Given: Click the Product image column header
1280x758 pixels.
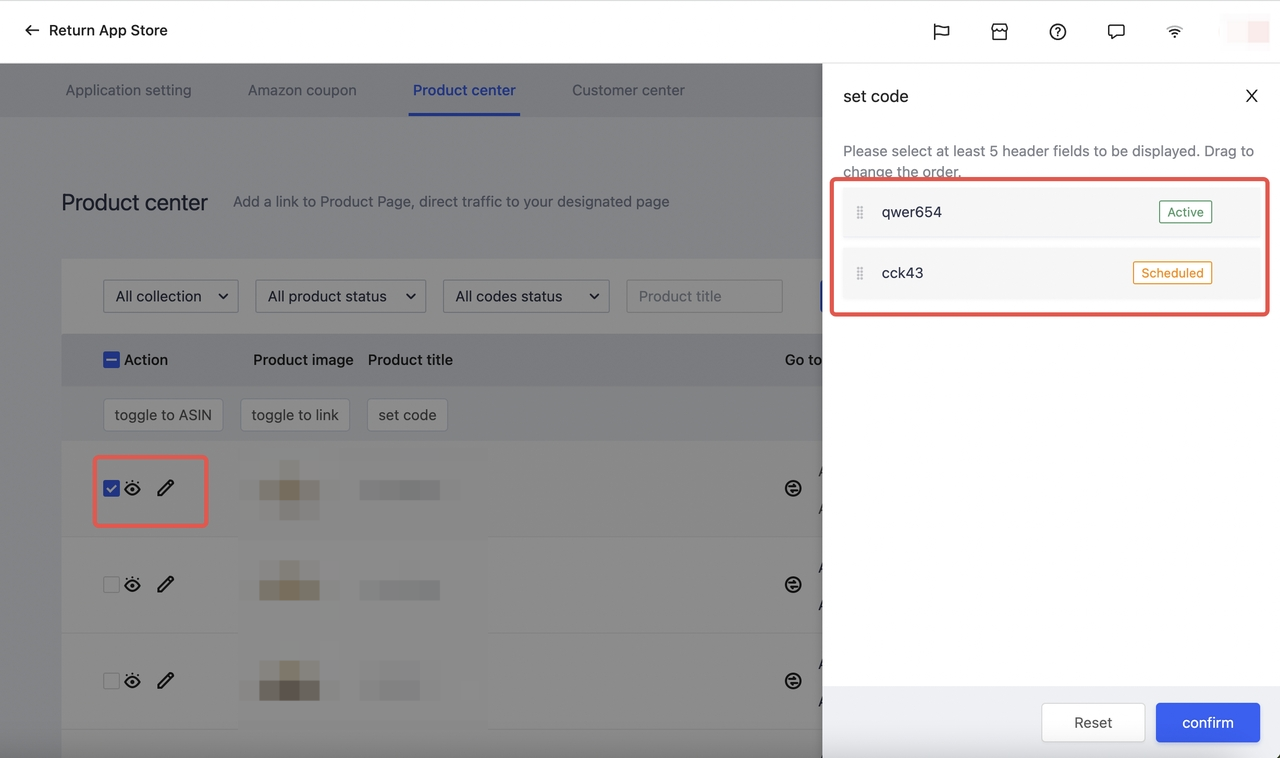Looking at the screenshot, I should [303, 360].
